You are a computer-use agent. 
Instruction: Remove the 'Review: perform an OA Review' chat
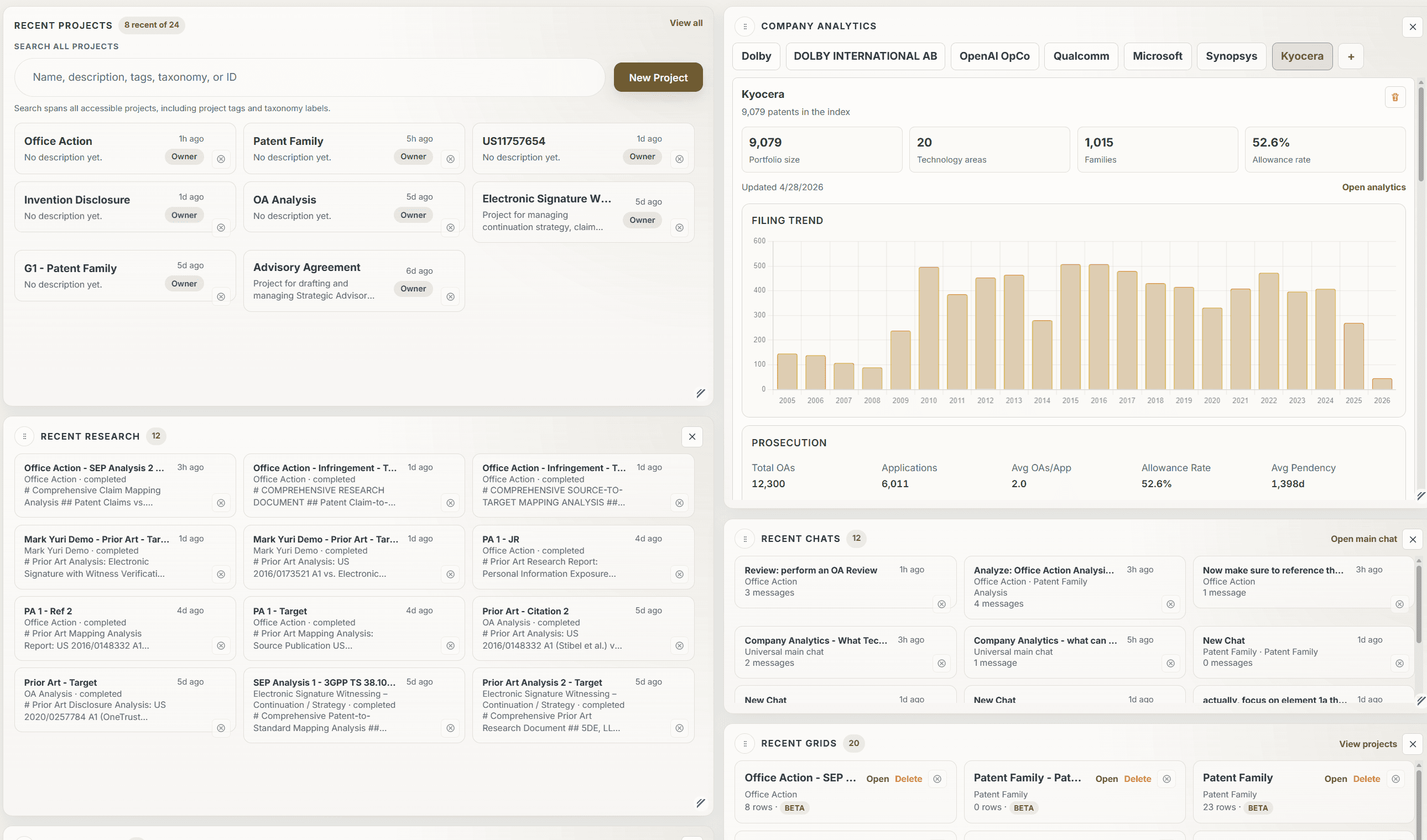click(x=941, y=604)
